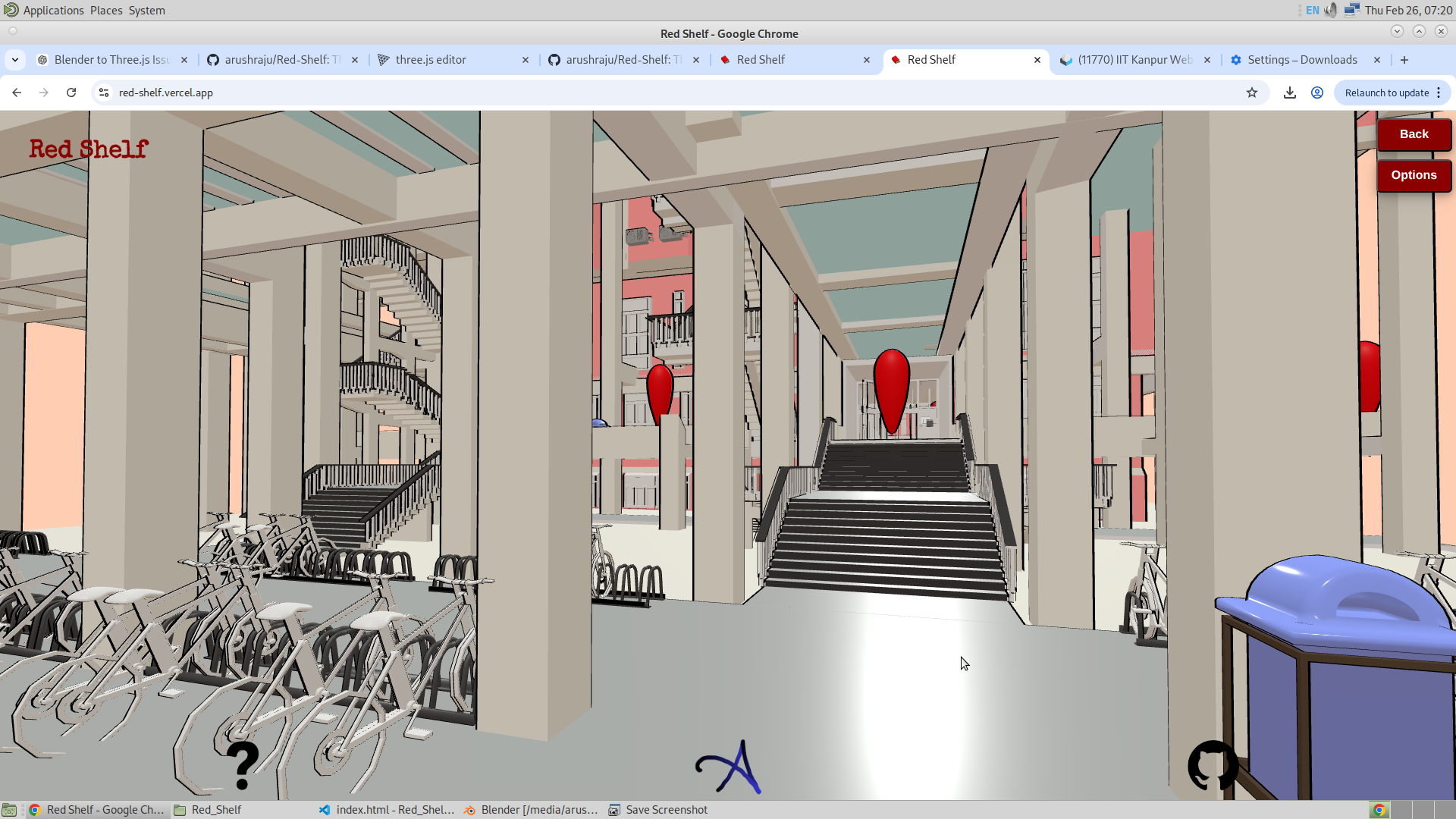Viewport: 1456px width, 819px height.
Task: Open the Options button
Action: tap(1414, 175)
